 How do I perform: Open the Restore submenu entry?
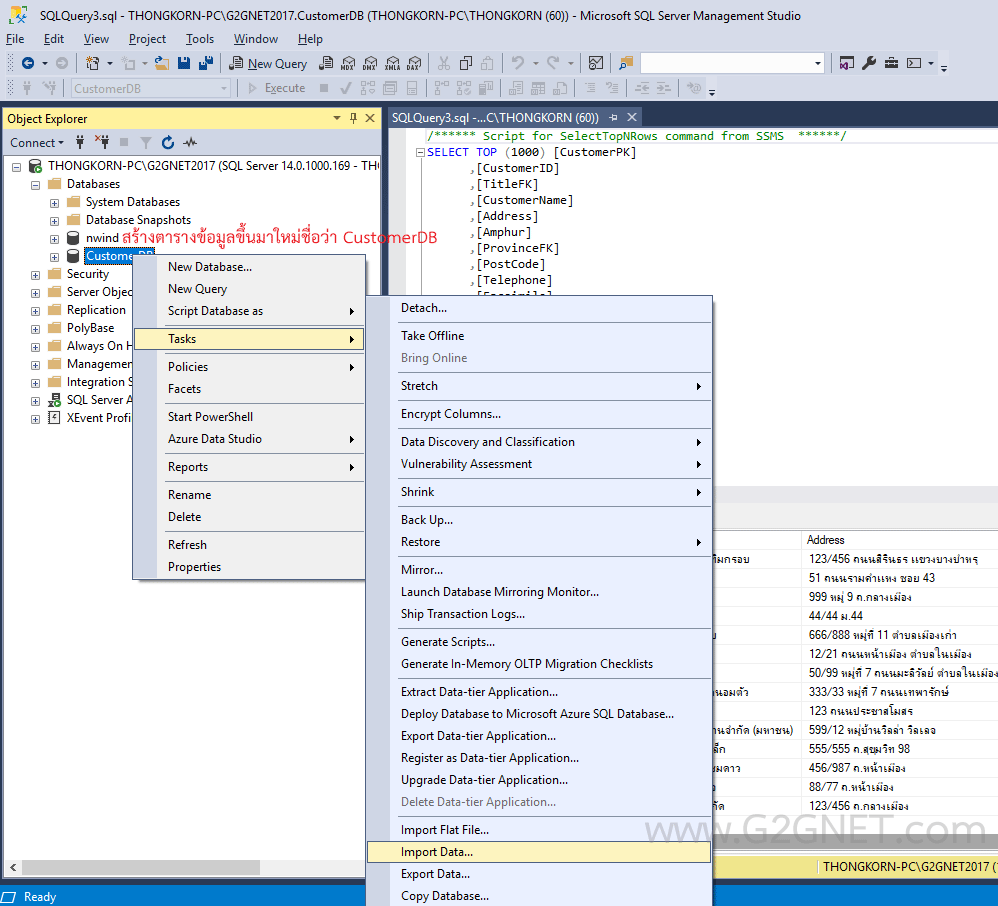[x=538, y=542]
